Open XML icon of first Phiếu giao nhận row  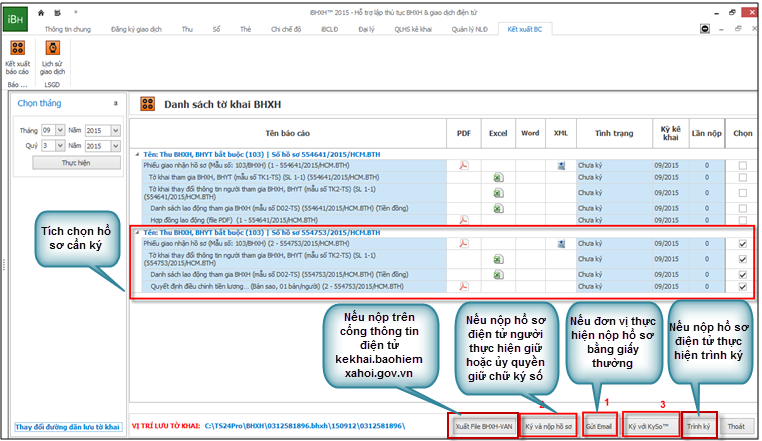tap(561, 165)
